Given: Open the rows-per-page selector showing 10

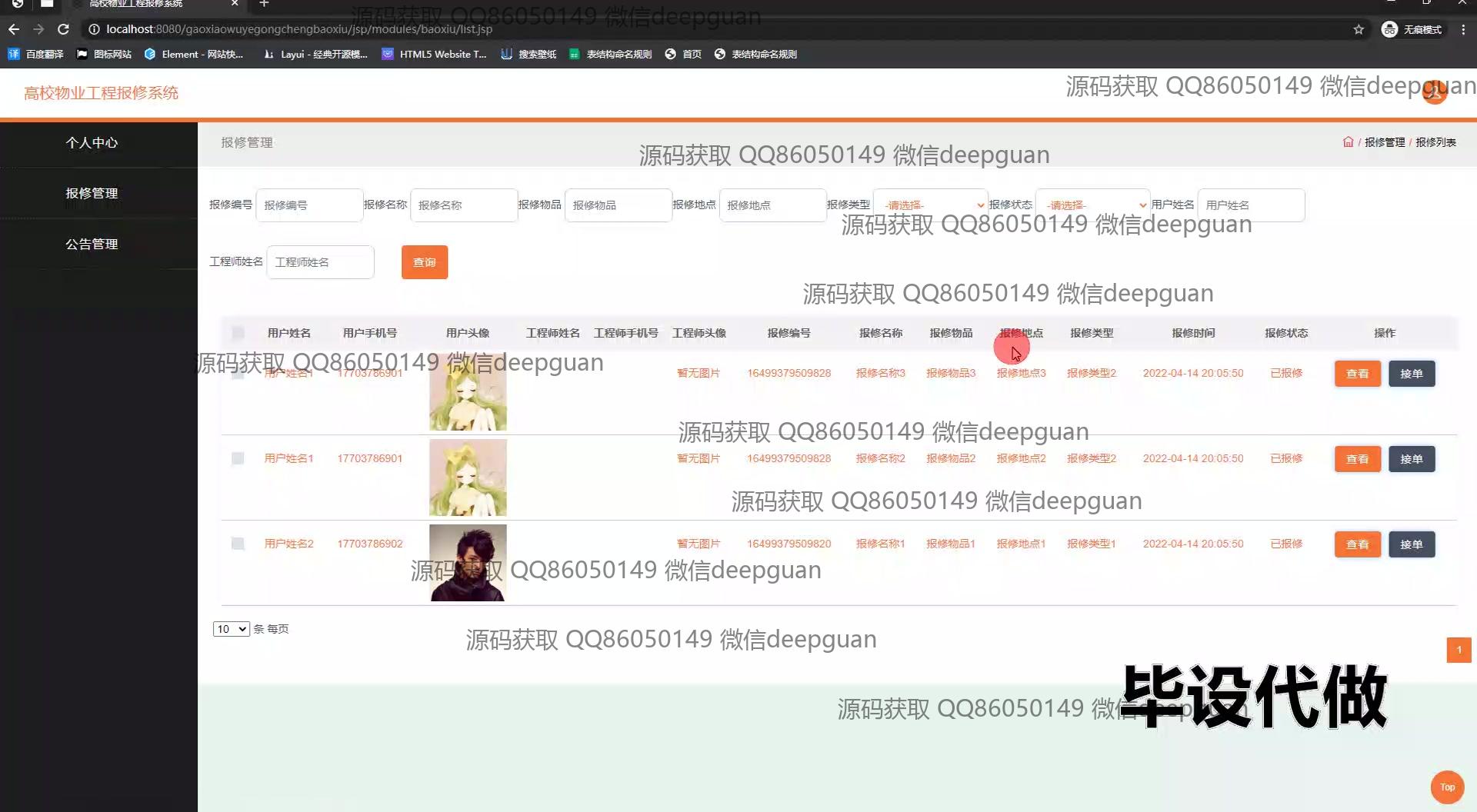Looking at the screenshot, I should point(231,629).
